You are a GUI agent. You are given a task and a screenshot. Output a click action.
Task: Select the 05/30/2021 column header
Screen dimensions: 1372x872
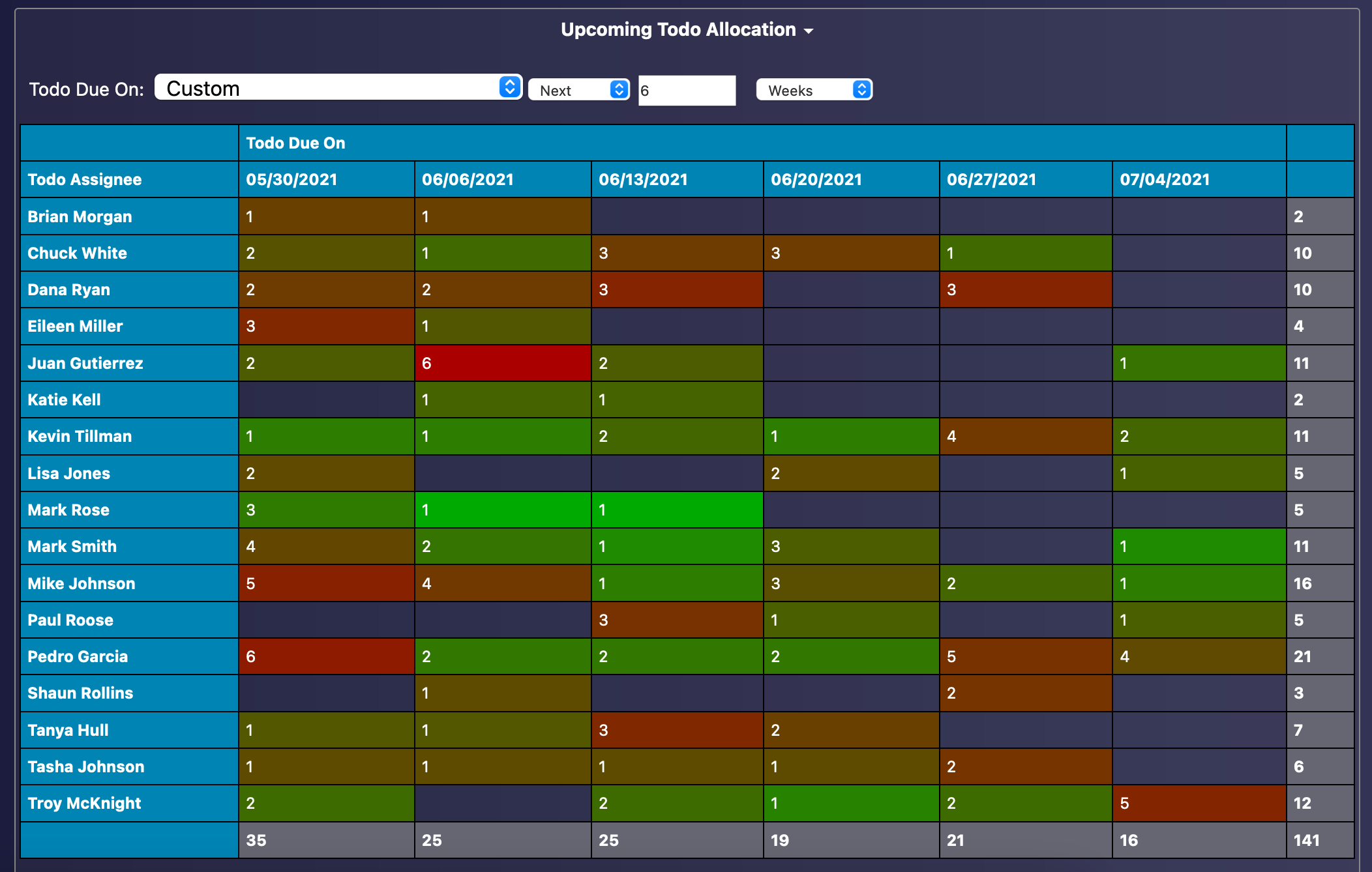click(326, 179)
